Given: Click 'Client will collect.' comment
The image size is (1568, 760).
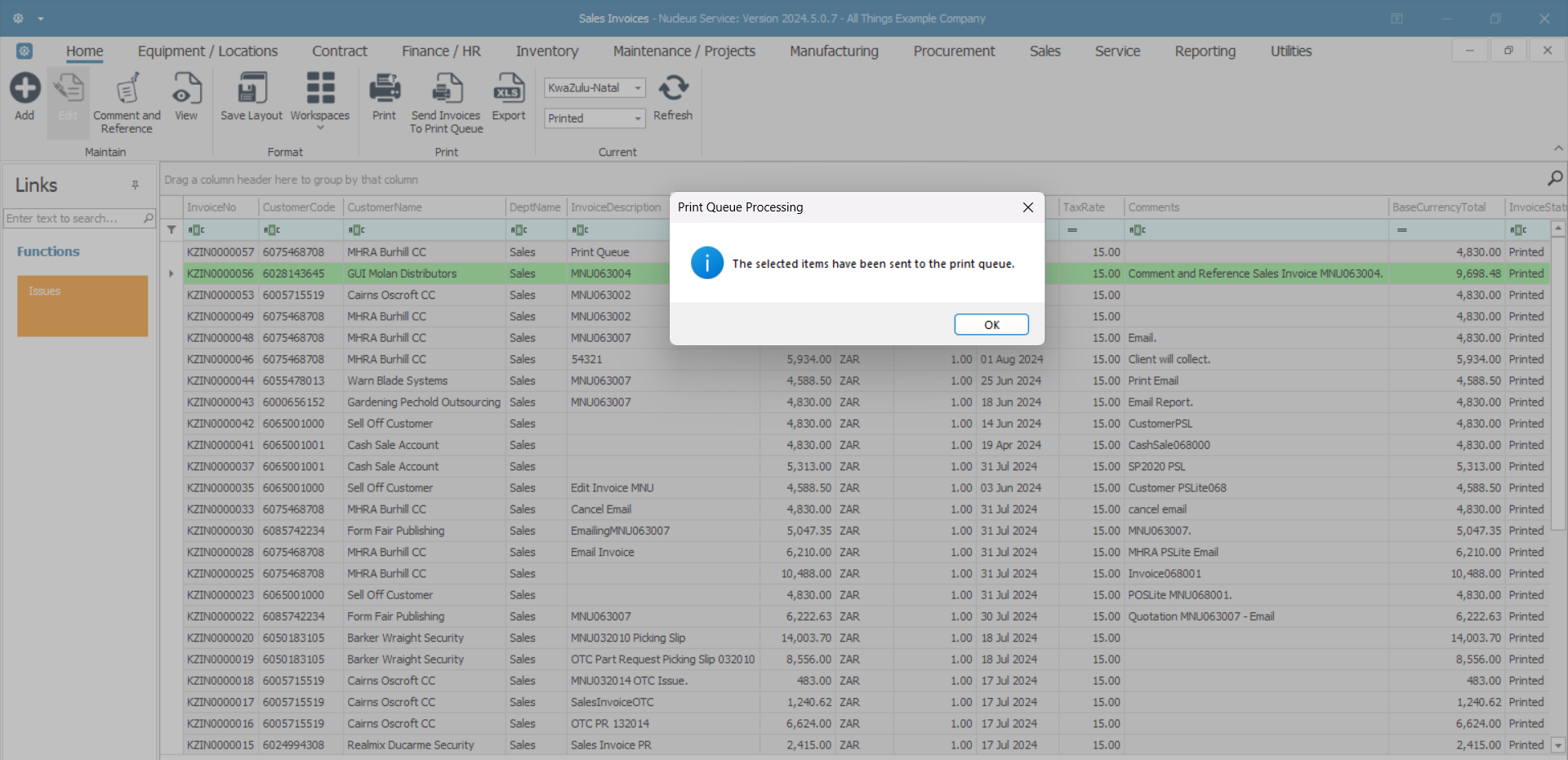Looking at the screenshot, I should 1169,359.
